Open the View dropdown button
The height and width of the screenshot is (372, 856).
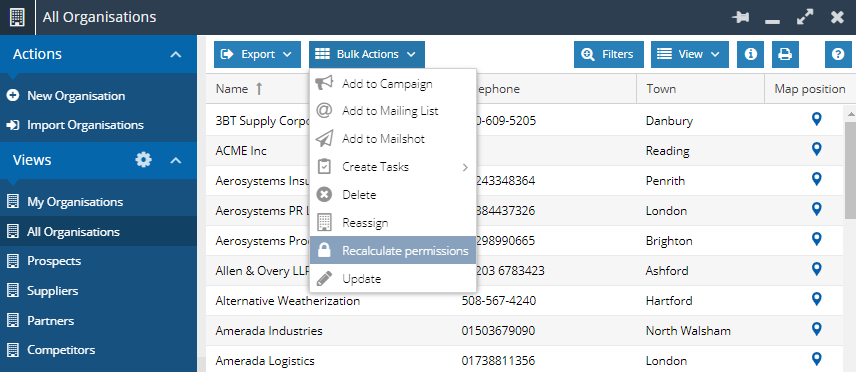tap(689, 55)
